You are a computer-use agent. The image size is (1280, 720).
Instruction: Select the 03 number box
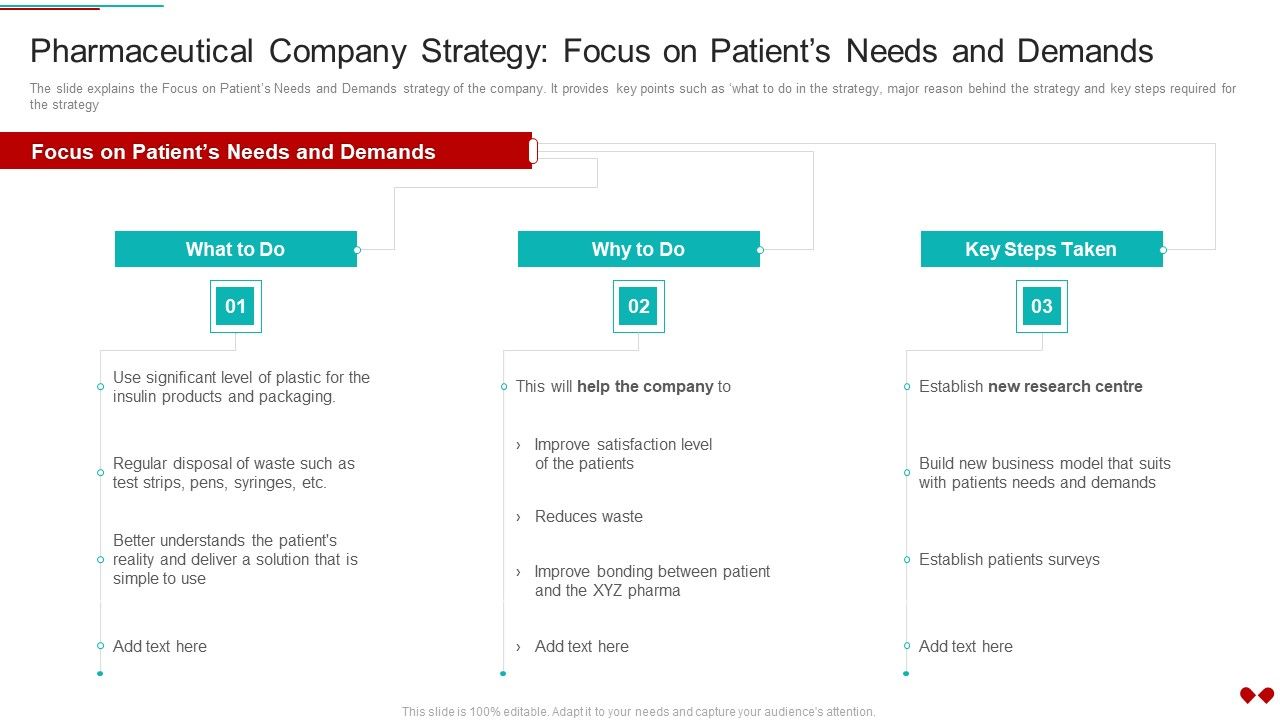pos(1042,306)
